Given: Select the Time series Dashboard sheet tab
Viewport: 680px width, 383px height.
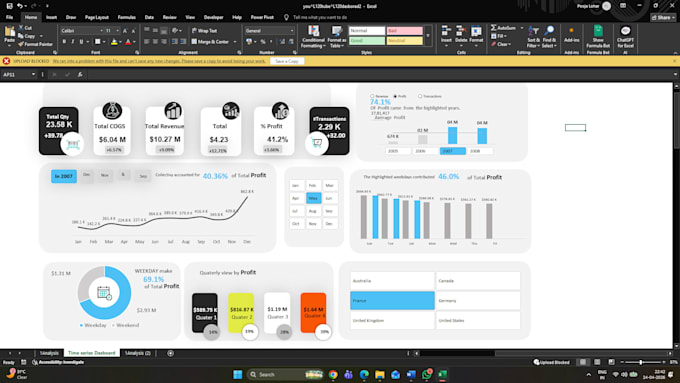Looking at the screenshot, I should pyautogui.click(x=92, y=353).
